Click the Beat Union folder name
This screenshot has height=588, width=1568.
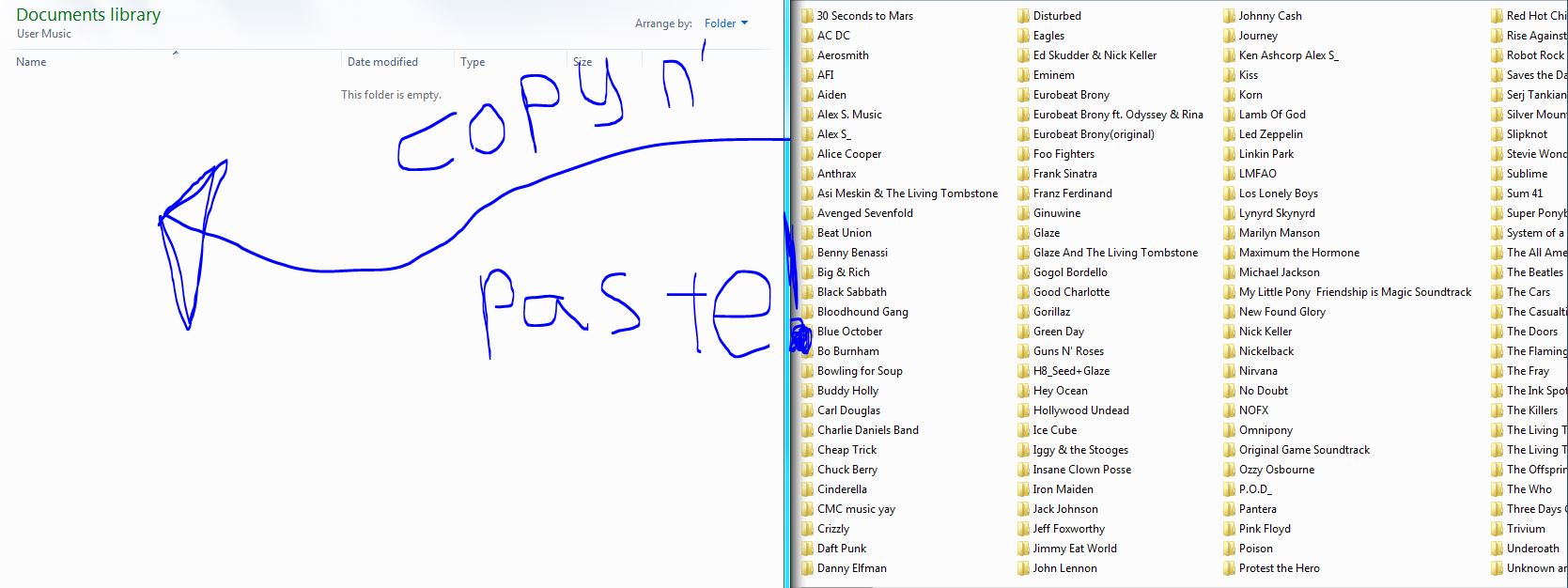pyautogui.click(x=845, y=233)
